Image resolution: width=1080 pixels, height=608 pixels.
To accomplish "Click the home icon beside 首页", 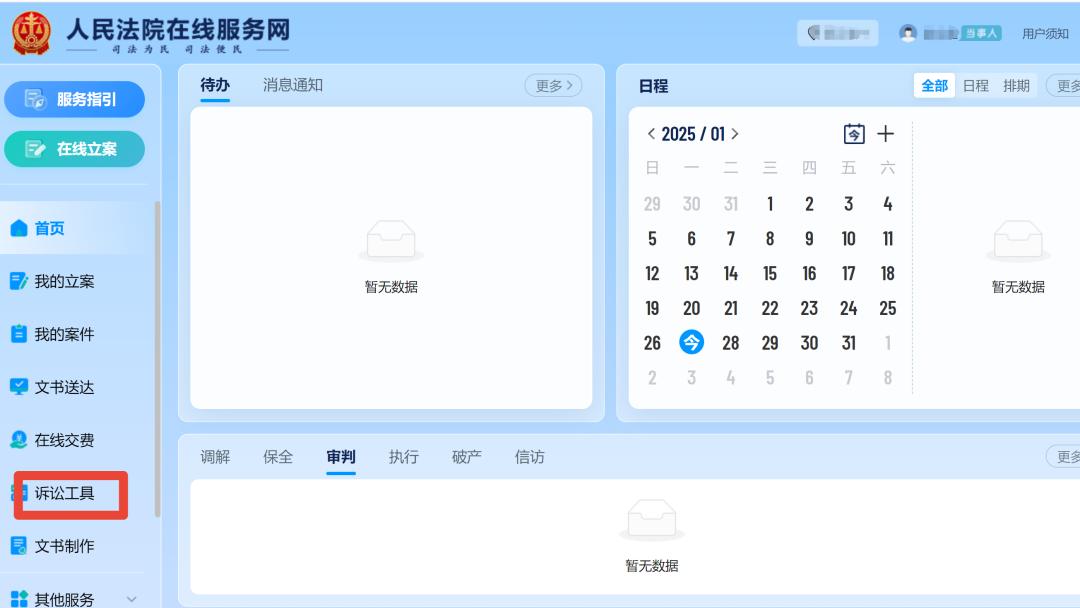I will [18, 229].
